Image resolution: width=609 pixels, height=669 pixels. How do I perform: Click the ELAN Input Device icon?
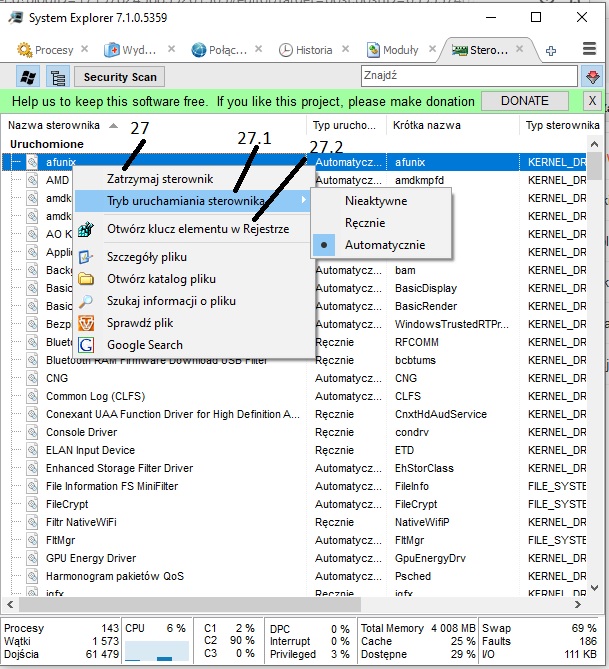pos(32,450)
